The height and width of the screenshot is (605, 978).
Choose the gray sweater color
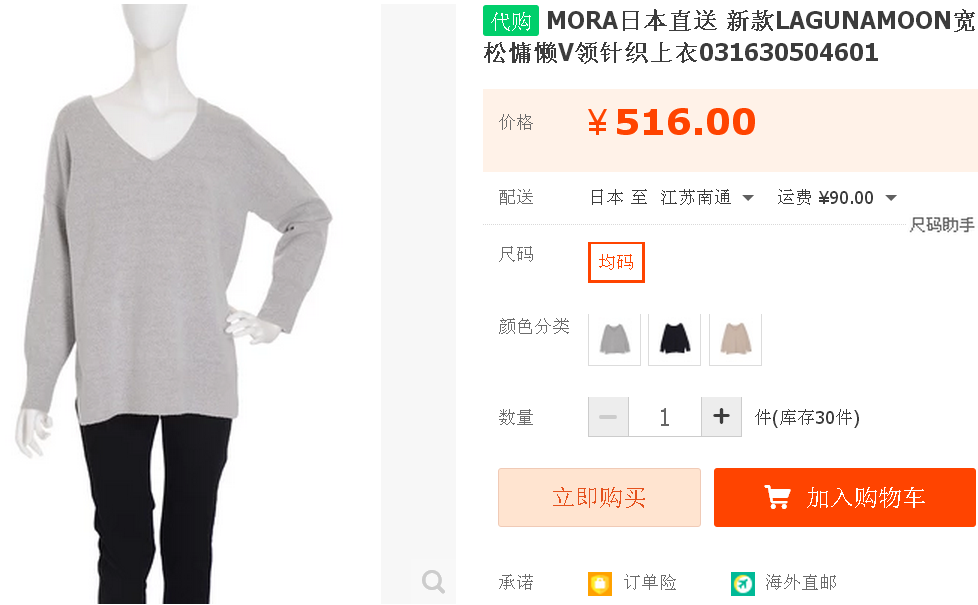click(614, 339)
